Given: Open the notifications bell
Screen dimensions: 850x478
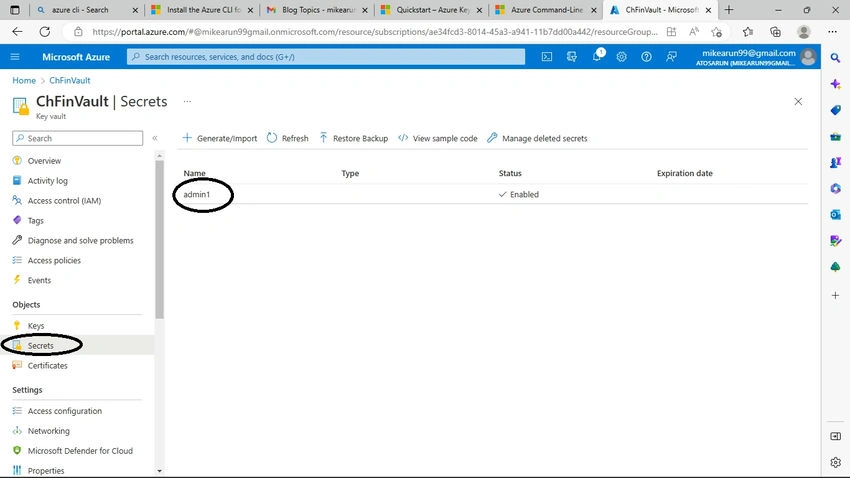Looking at the screenshot, I should pos(597,56).
